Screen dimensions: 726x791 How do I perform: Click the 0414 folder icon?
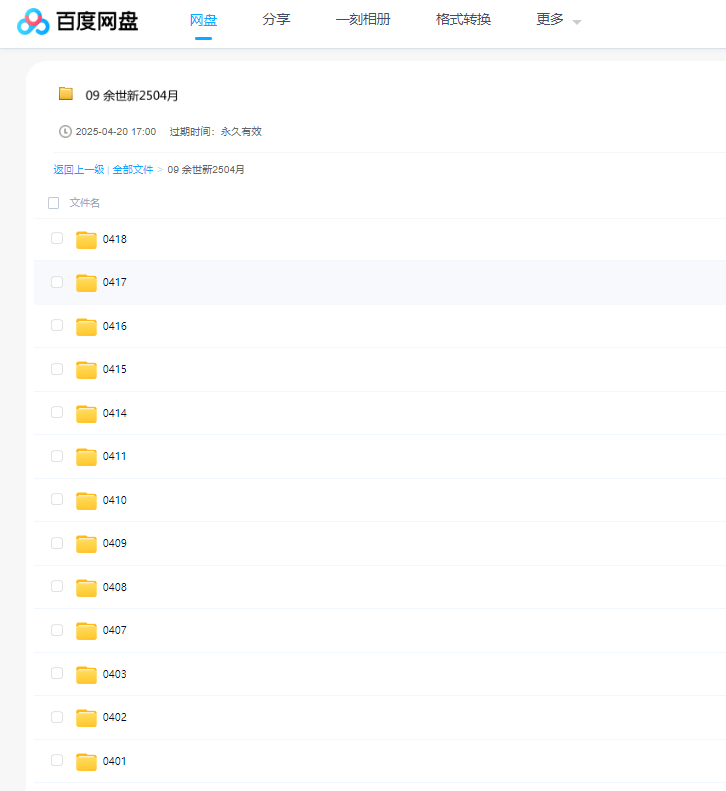[87, 413]
